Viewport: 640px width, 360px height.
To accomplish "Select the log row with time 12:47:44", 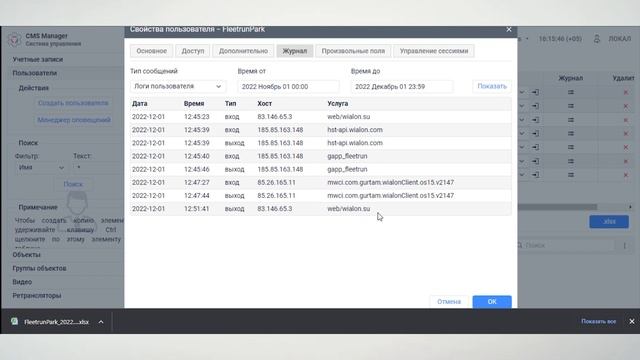I will pyautogui.click(x=320, y=196).
